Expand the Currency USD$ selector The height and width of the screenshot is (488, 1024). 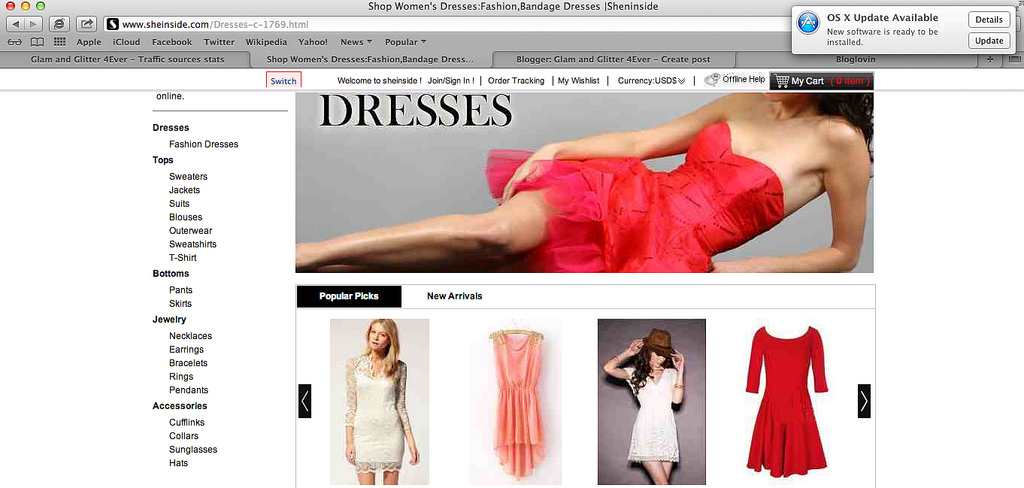click(x=651, y=81)
